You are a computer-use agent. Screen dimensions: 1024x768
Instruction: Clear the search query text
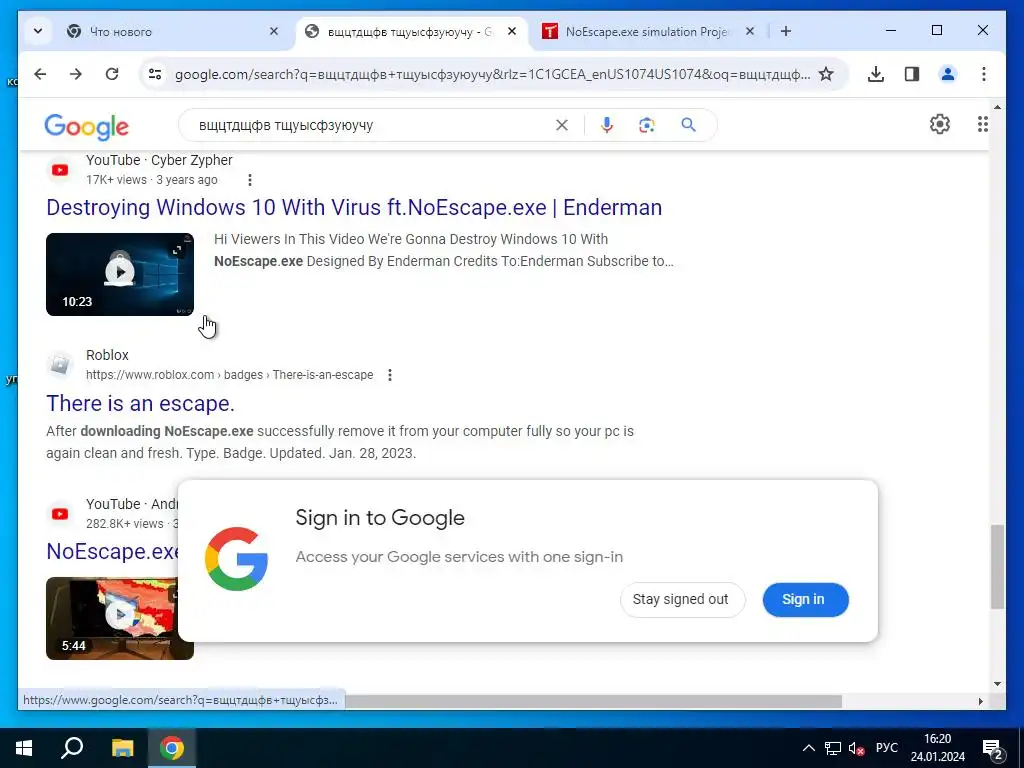click(562, 125)
